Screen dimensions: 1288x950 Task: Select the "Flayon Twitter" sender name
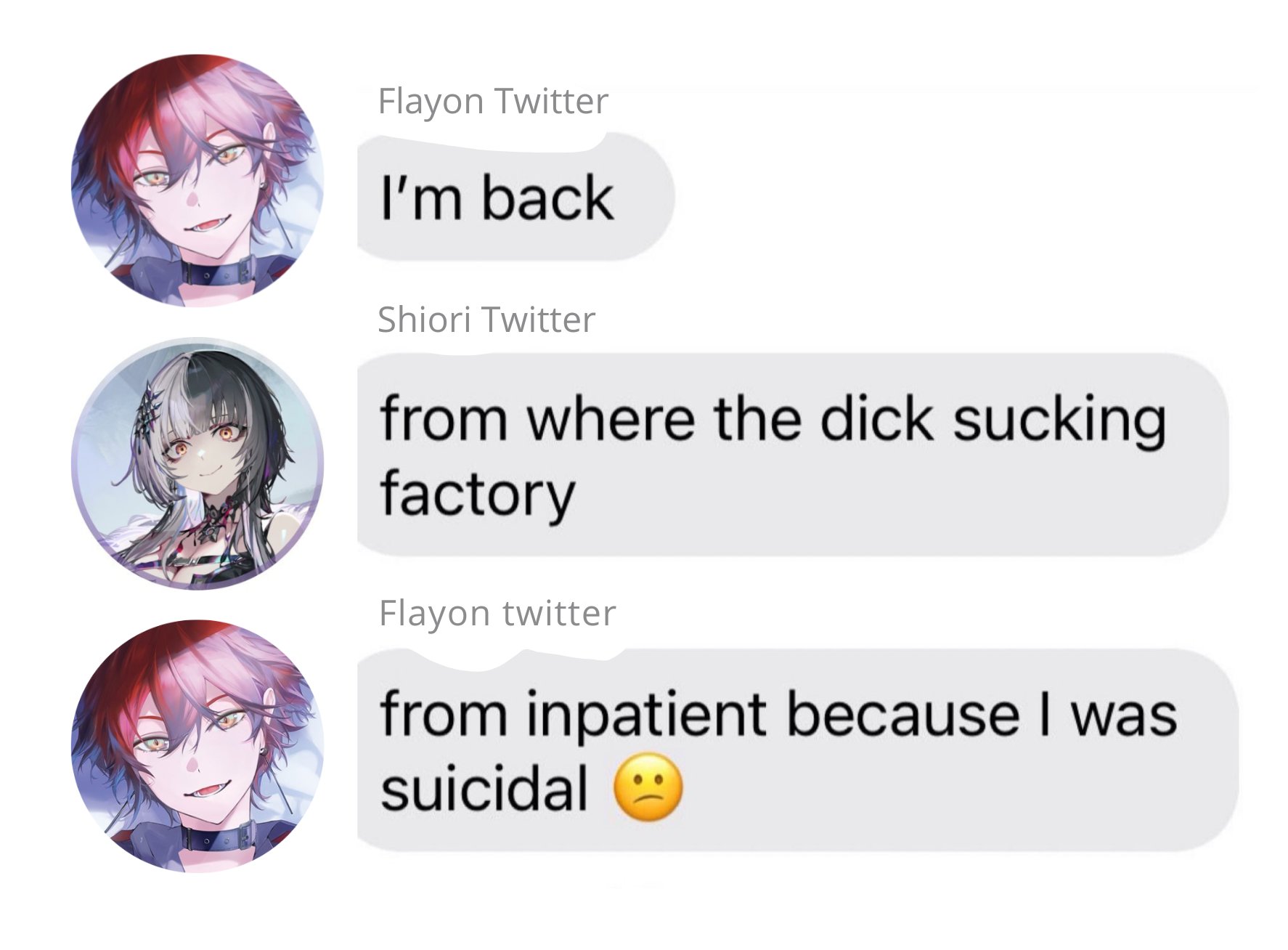click(493, 102)
